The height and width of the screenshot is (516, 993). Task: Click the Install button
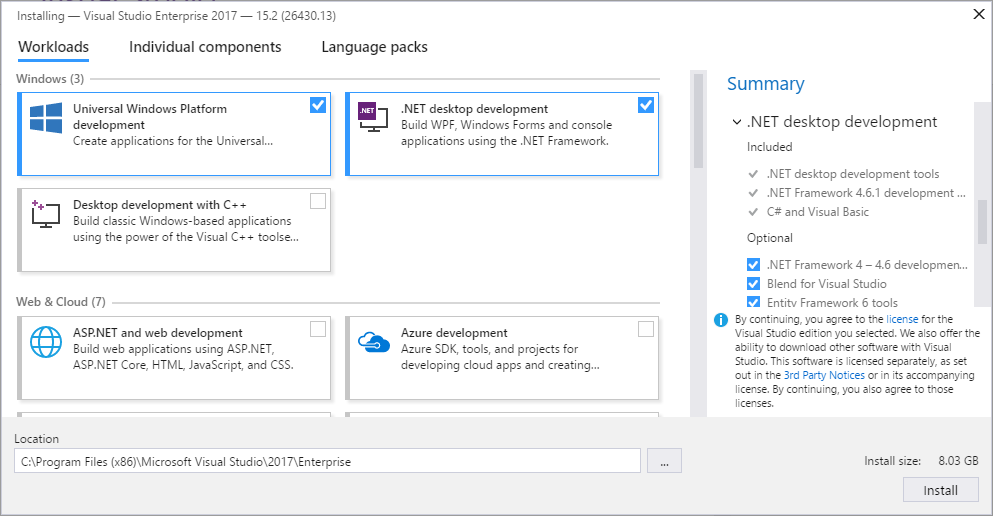click(940, 490)
